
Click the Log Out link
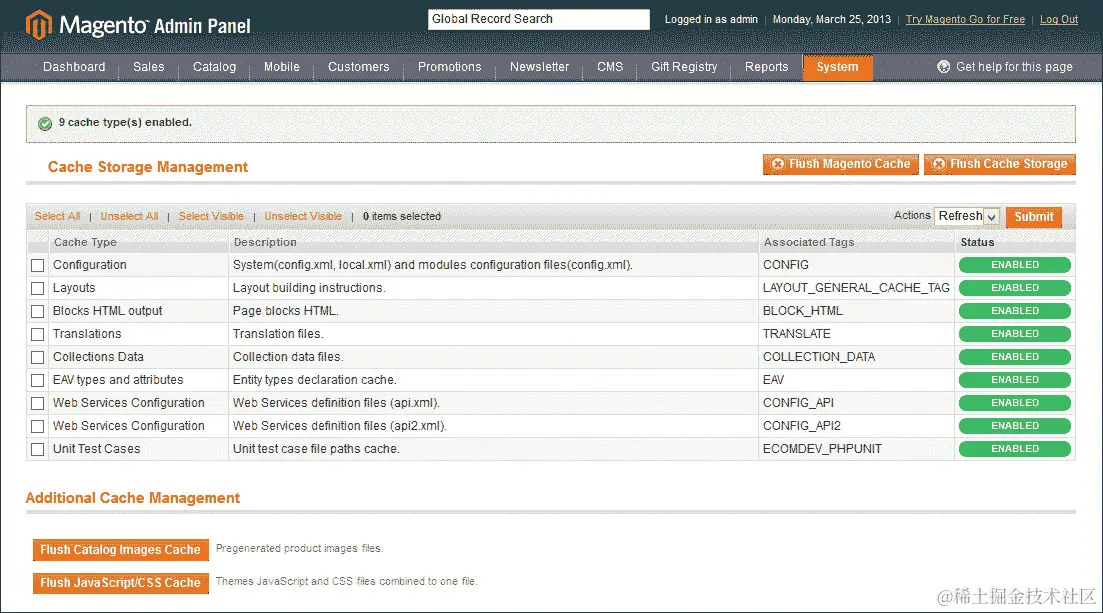[1058, 19]
